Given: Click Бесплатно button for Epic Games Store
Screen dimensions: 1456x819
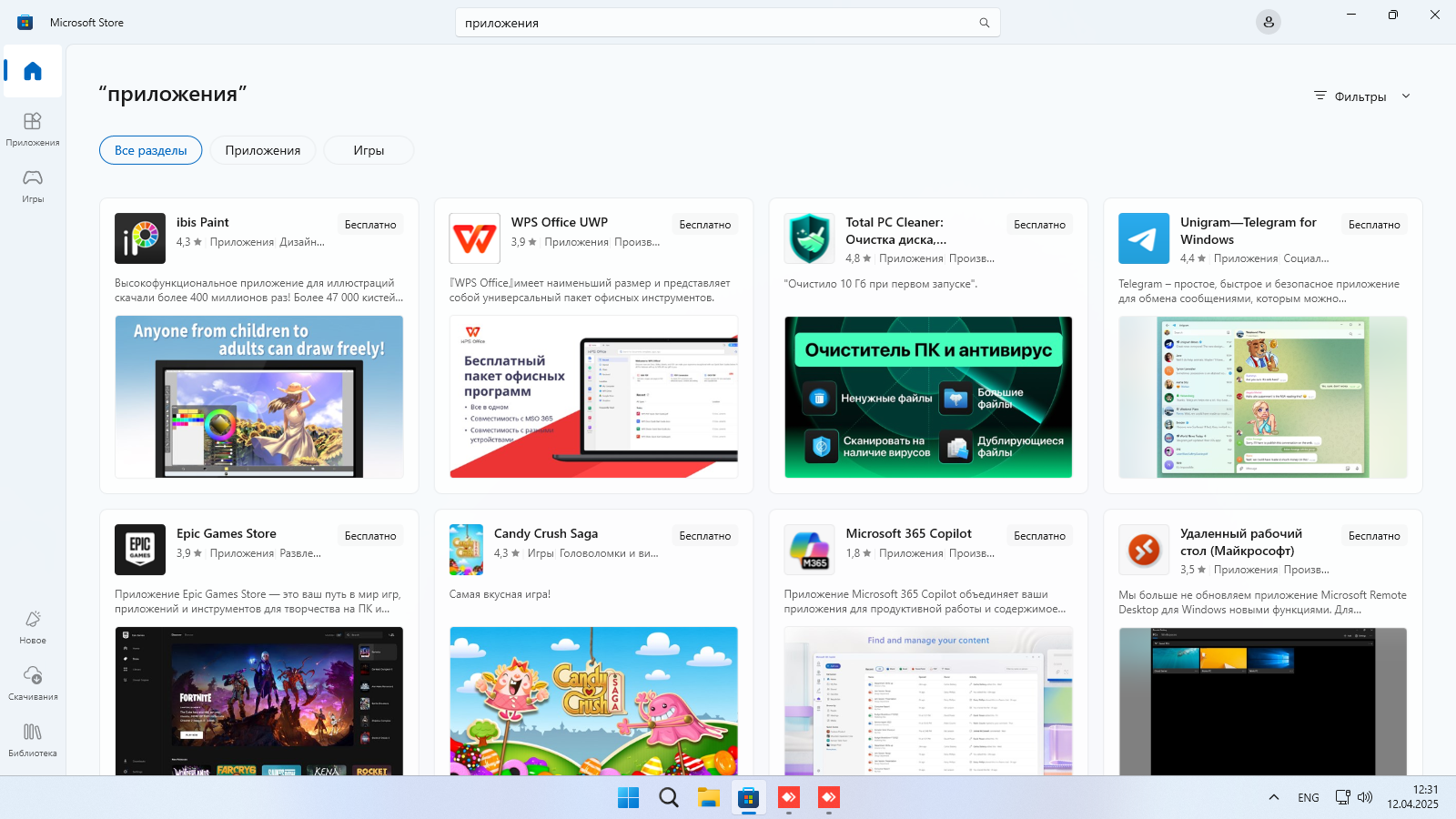Looking at the screenshot, I should [370, 536].
